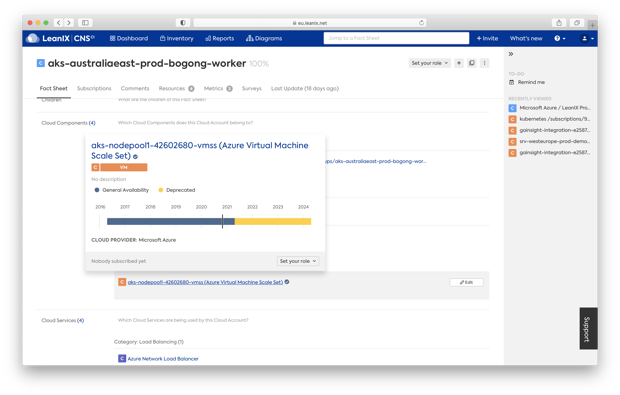620x395 pixels.
Task: Toggle the Safari sidebar button
Action: [x=85, y=23]
